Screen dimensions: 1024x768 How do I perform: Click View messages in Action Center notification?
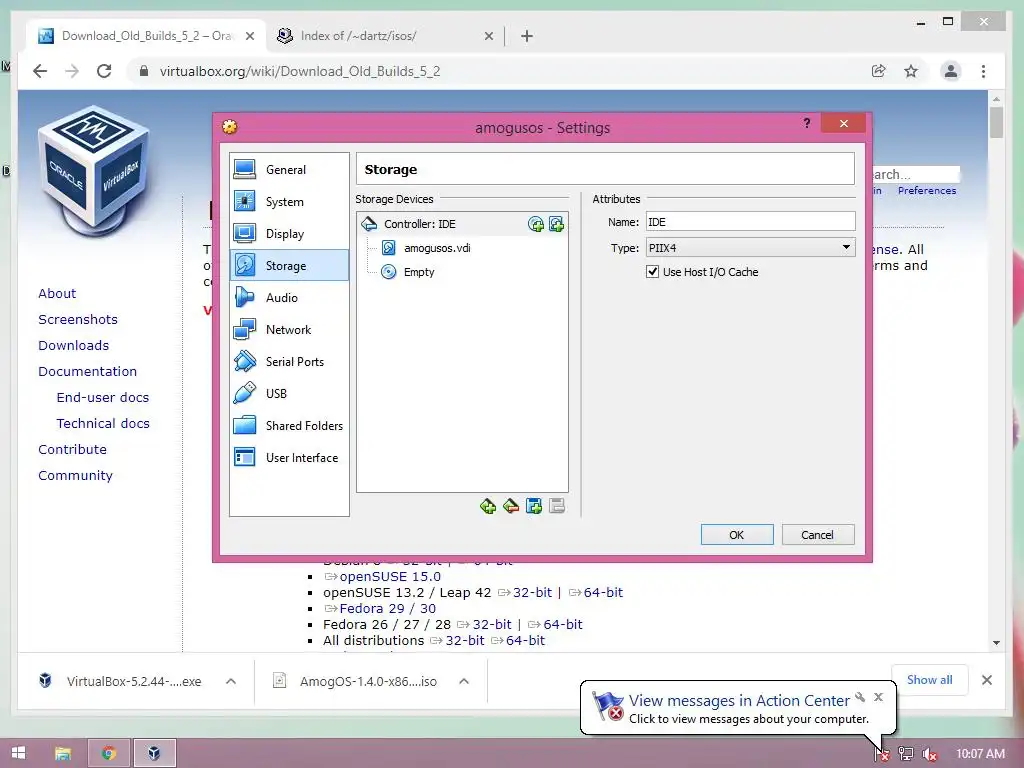coord(739,701)
